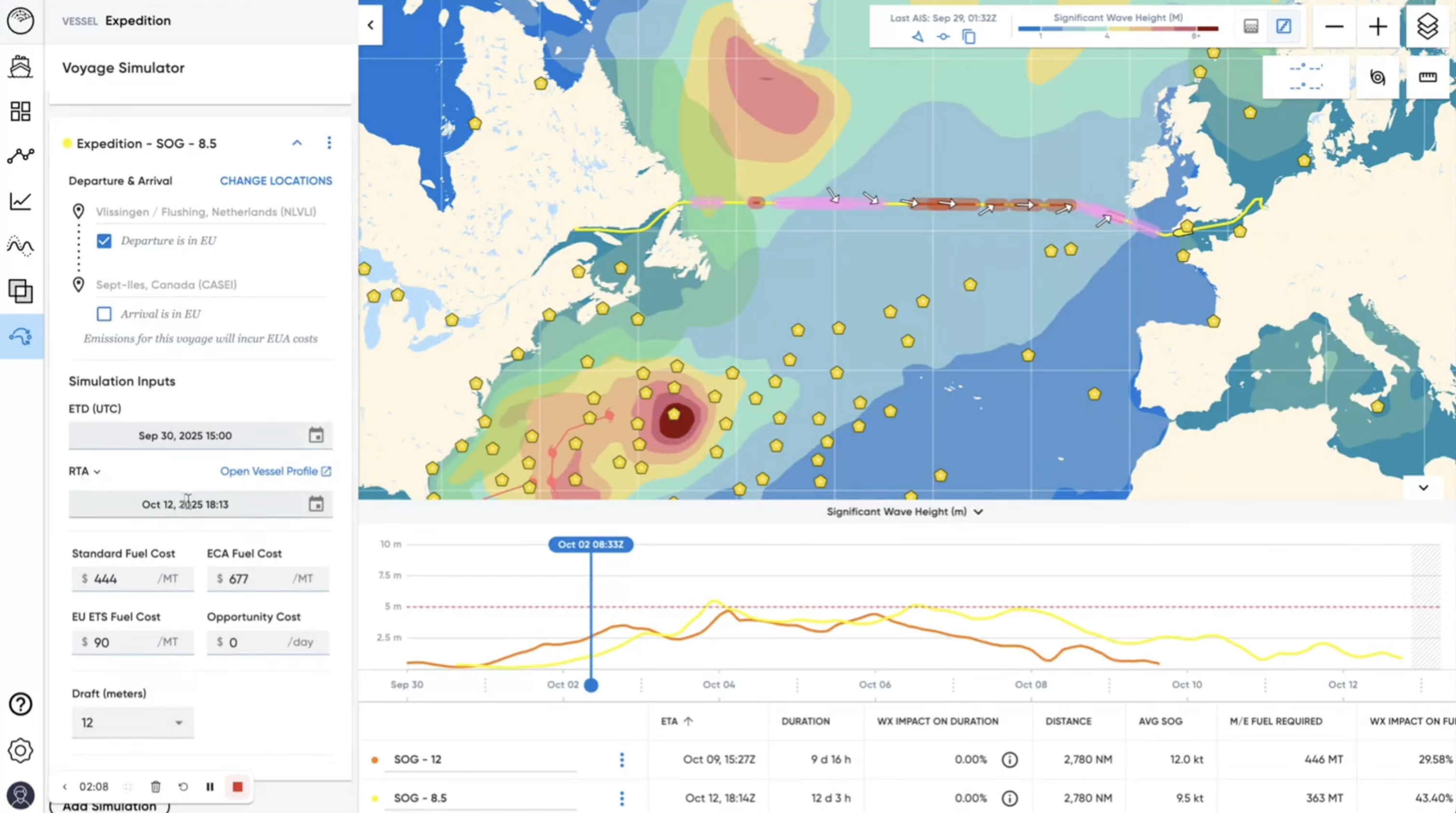Toggle the wave height gridded overlay button
This screenshot has width=1456, height=813.
coord(1251,26)
